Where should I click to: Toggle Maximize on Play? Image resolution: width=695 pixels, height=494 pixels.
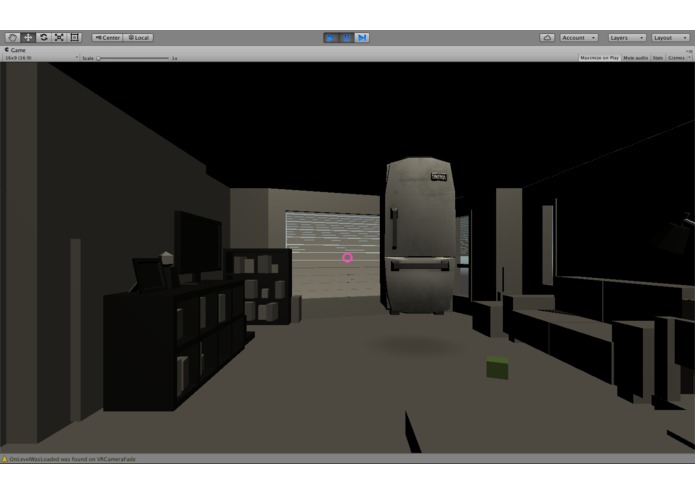[599, 58]
